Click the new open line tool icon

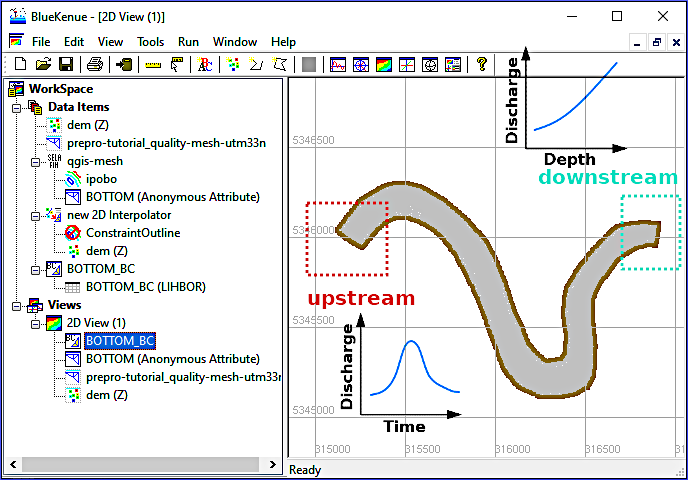(256, 64)
